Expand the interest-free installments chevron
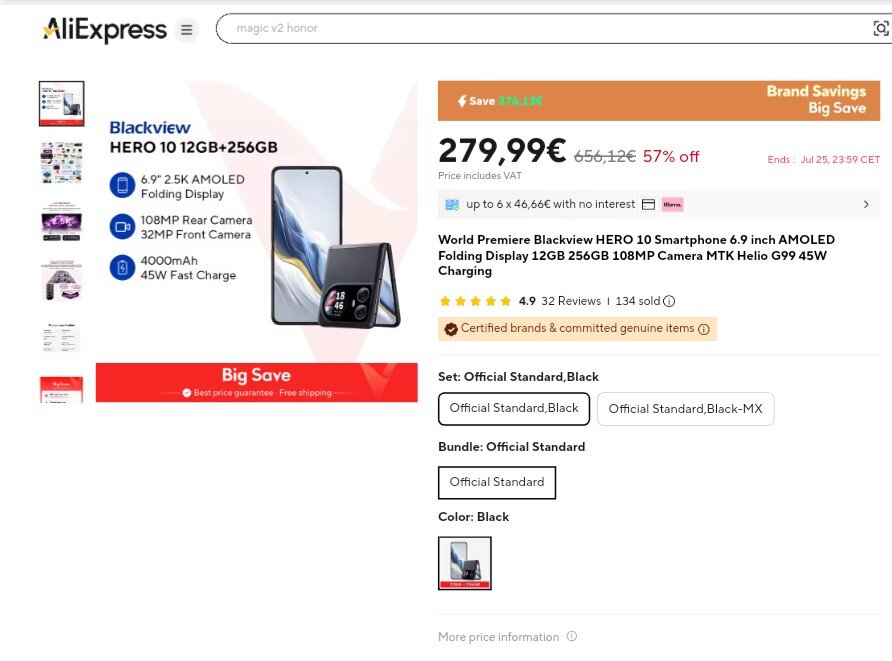892x661 pixels. click(x=866, y=205)
